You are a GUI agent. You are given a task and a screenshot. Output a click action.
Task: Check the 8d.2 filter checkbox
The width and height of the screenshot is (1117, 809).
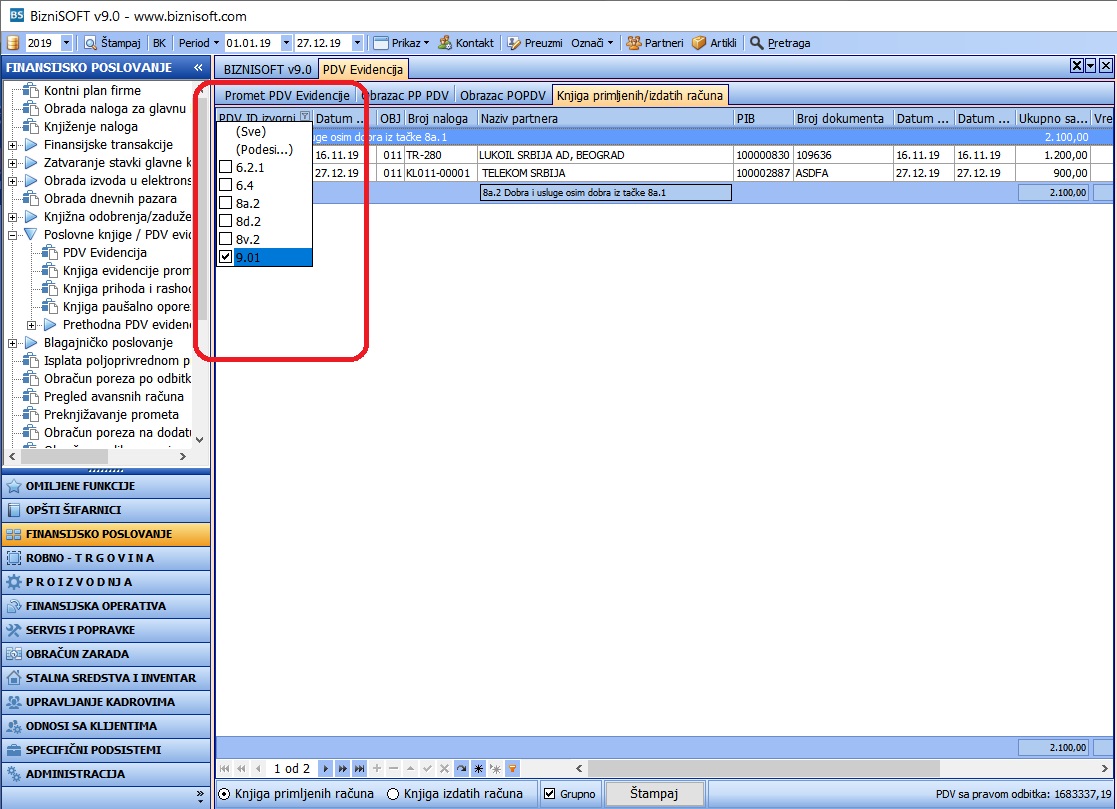tap(225, 221)
